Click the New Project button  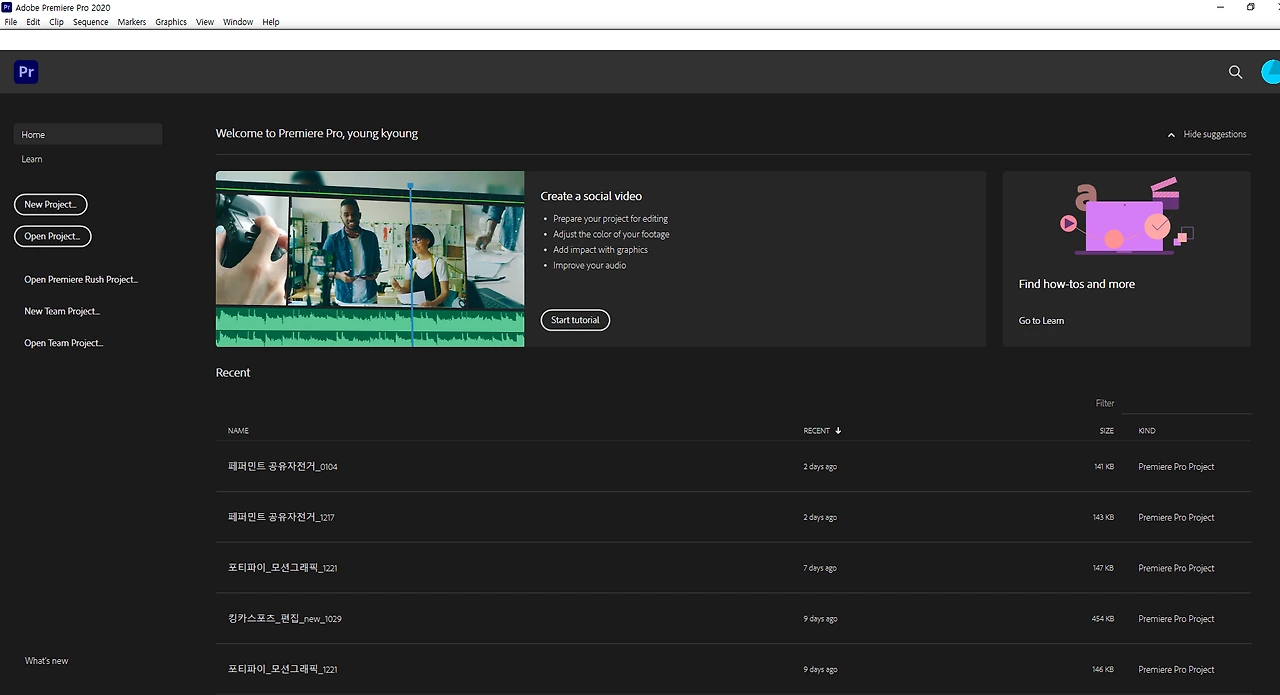(51, 204)
